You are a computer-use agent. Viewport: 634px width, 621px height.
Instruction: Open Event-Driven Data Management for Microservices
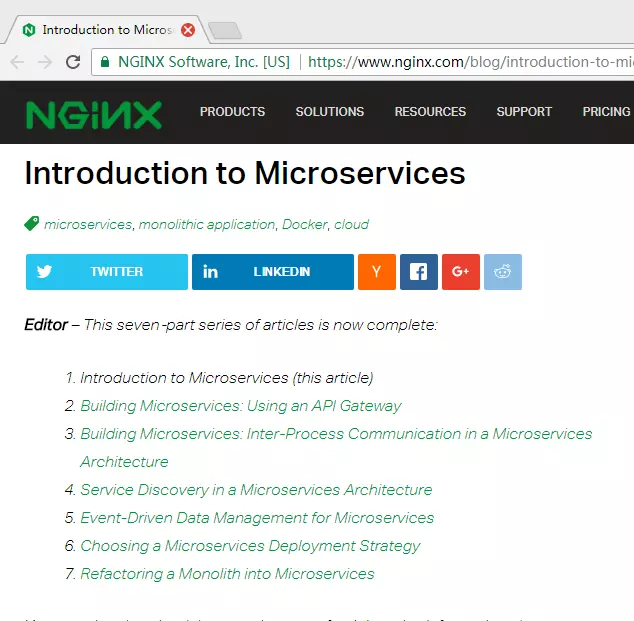point(257,518)
